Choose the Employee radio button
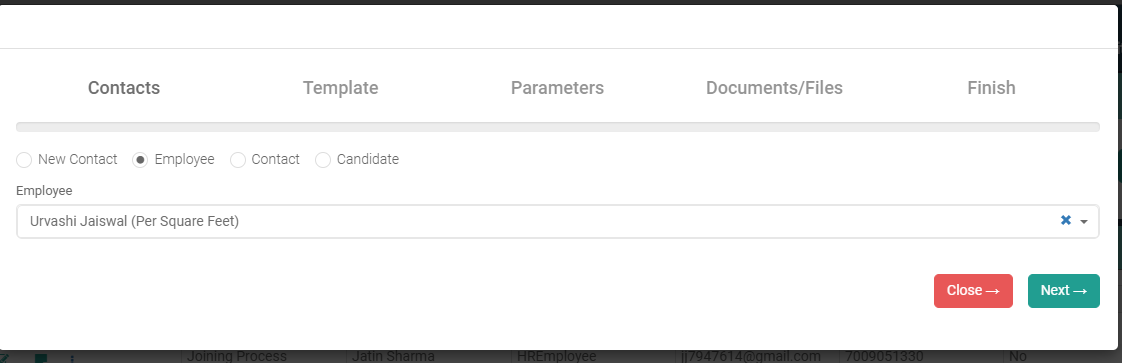The width and height of the screenshot is (1122, 363). (x=141, y=160)
